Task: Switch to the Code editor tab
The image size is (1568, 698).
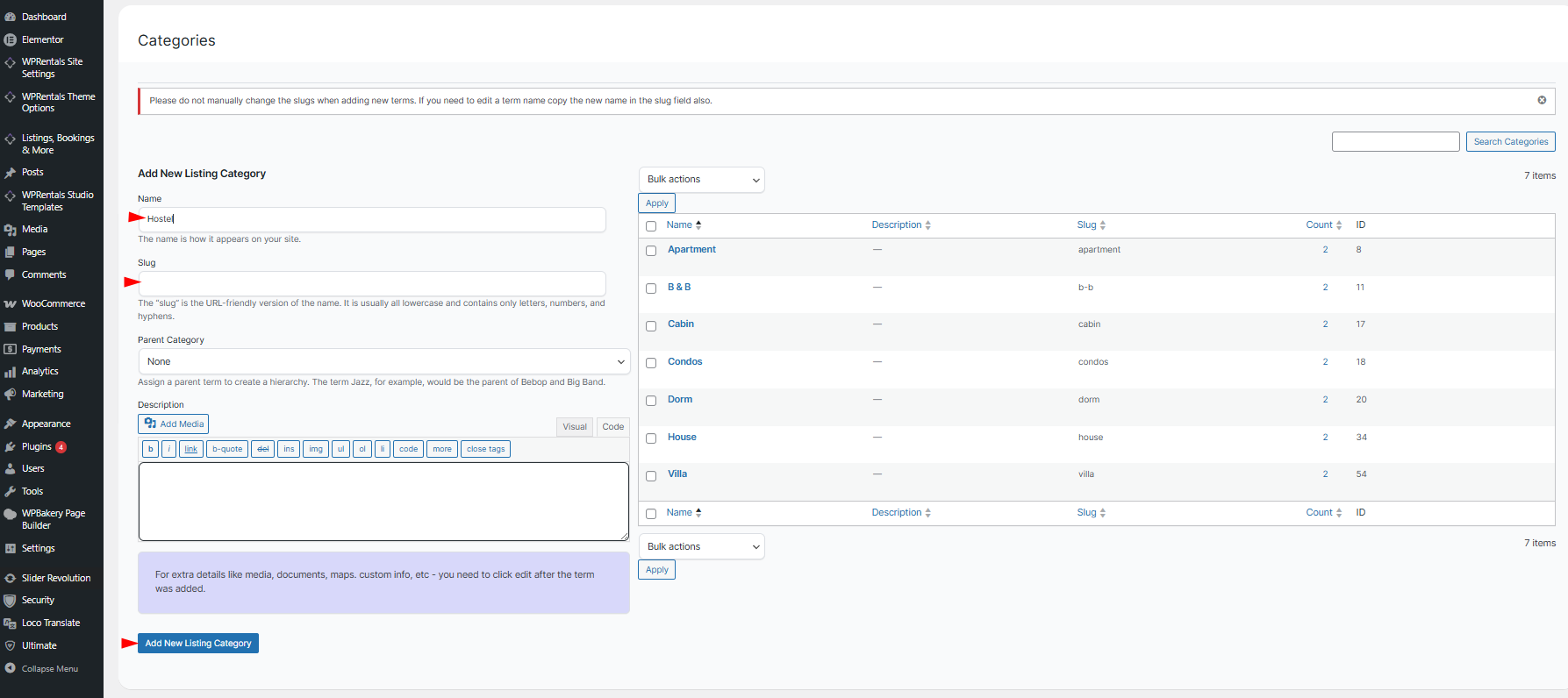Action: pos(613,427)
